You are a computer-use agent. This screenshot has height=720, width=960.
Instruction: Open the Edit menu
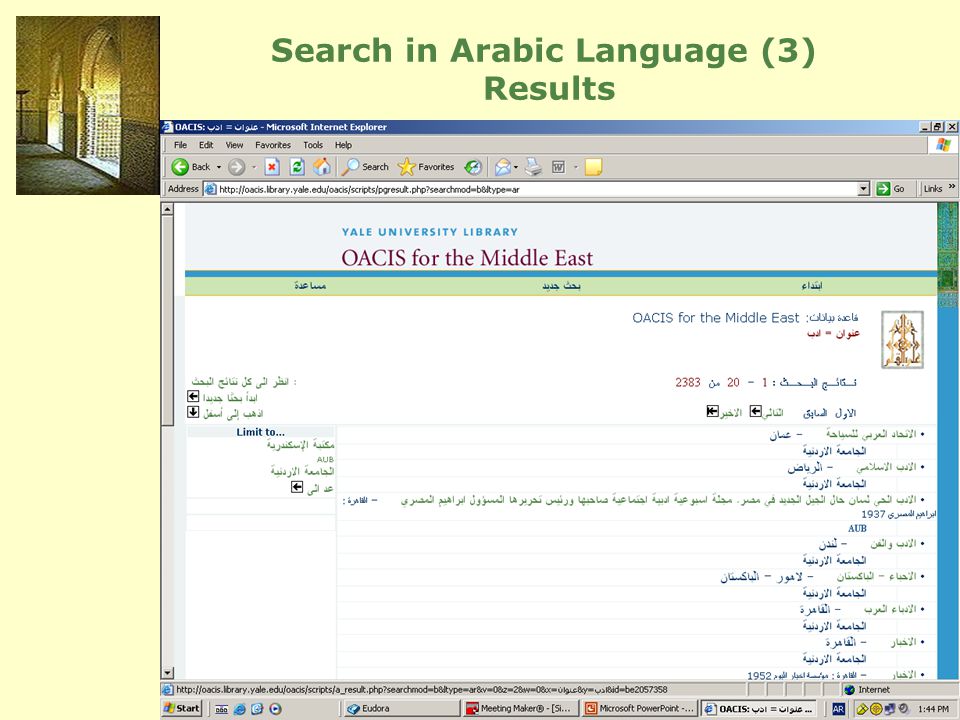click(x=206, y=145)
